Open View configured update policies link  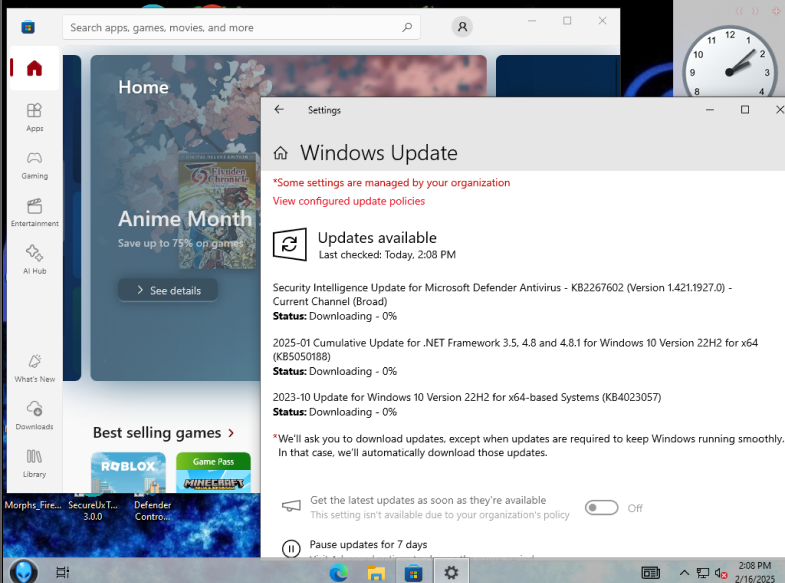[x=348, y=201]
